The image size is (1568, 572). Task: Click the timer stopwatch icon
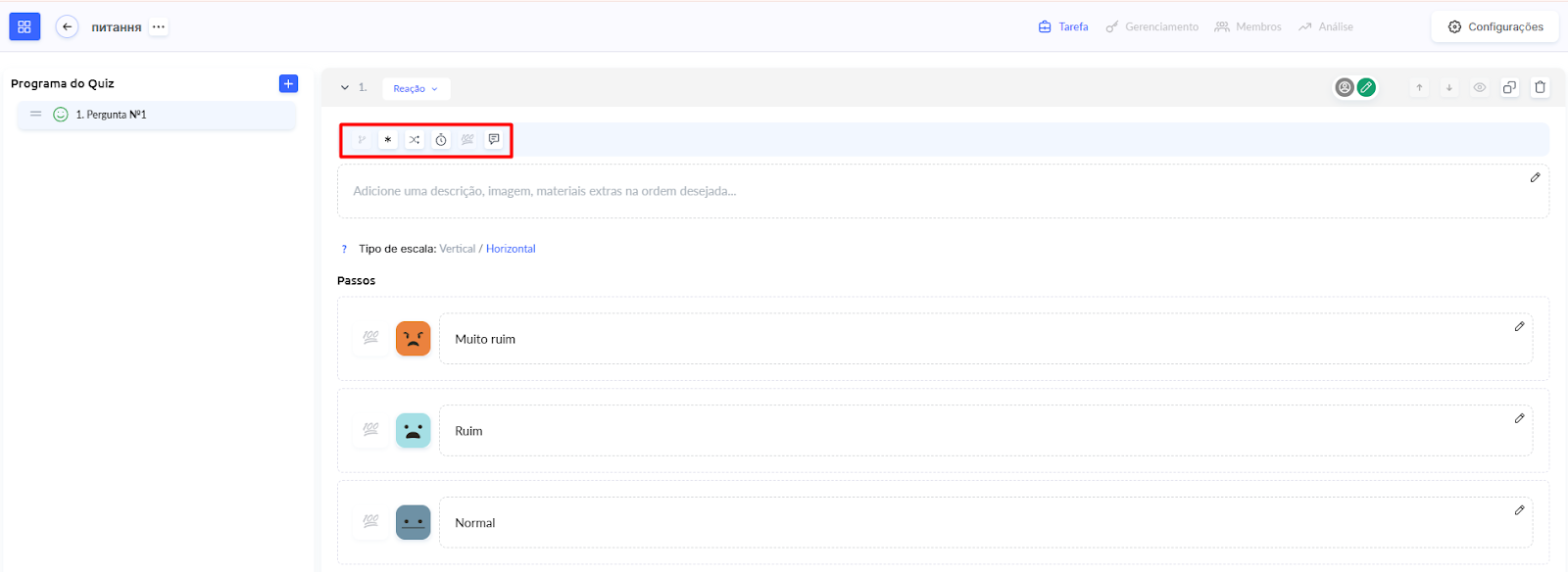click(441, 140)
